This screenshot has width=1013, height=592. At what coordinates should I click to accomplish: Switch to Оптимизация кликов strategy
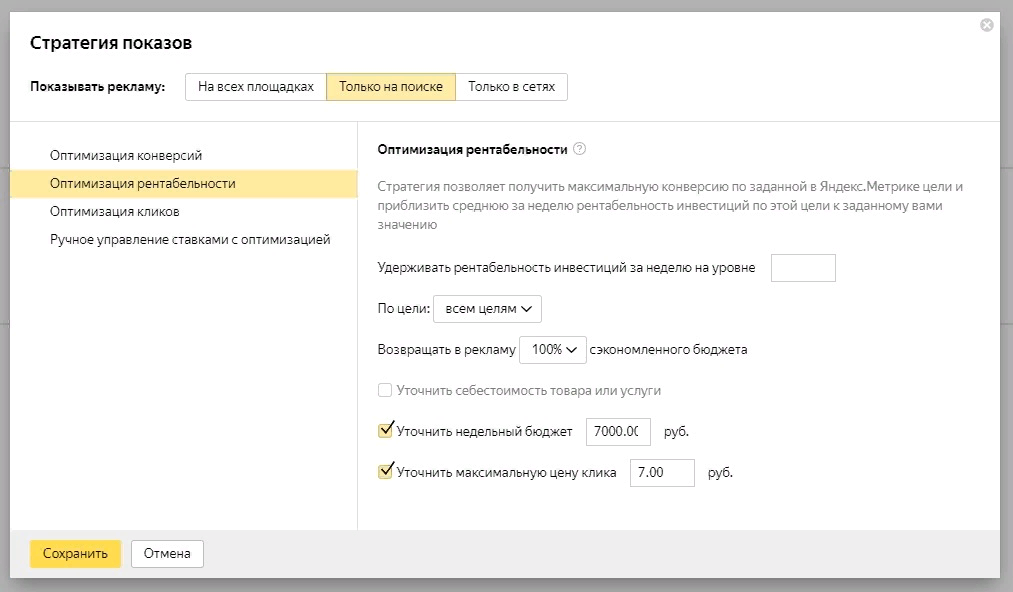(x=115, y=212)
